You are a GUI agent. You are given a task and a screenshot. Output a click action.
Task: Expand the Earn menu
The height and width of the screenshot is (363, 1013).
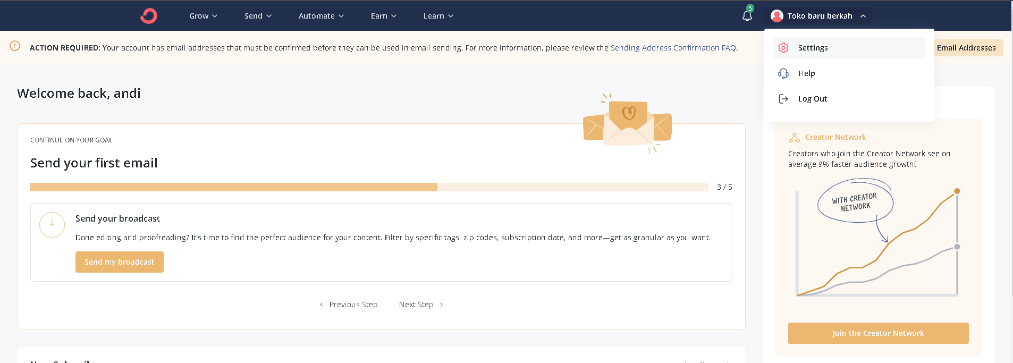(383, 16)
